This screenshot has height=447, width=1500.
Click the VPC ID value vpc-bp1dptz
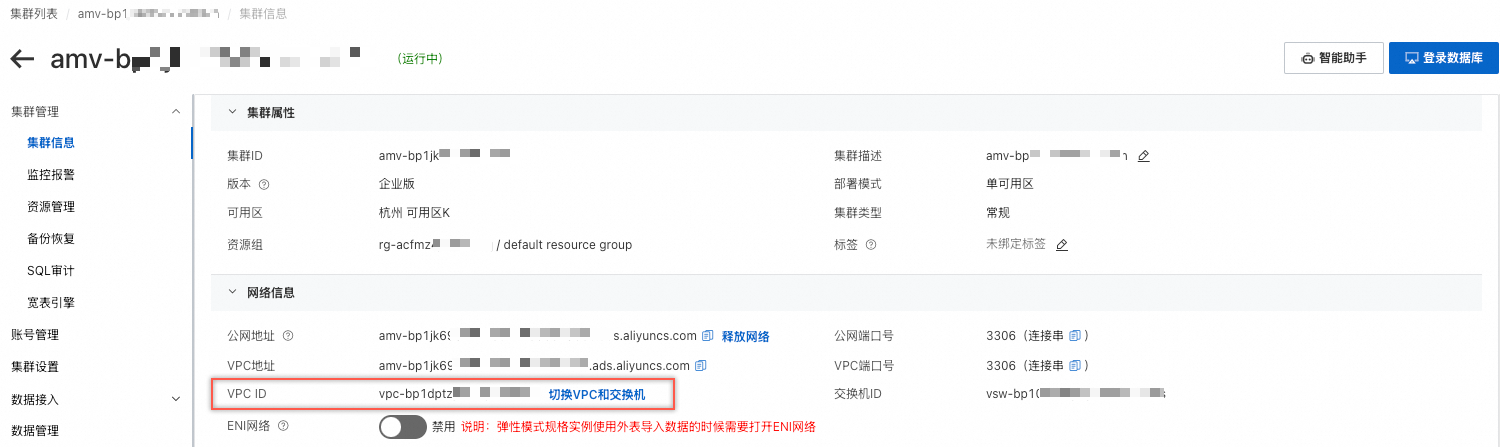454,395
